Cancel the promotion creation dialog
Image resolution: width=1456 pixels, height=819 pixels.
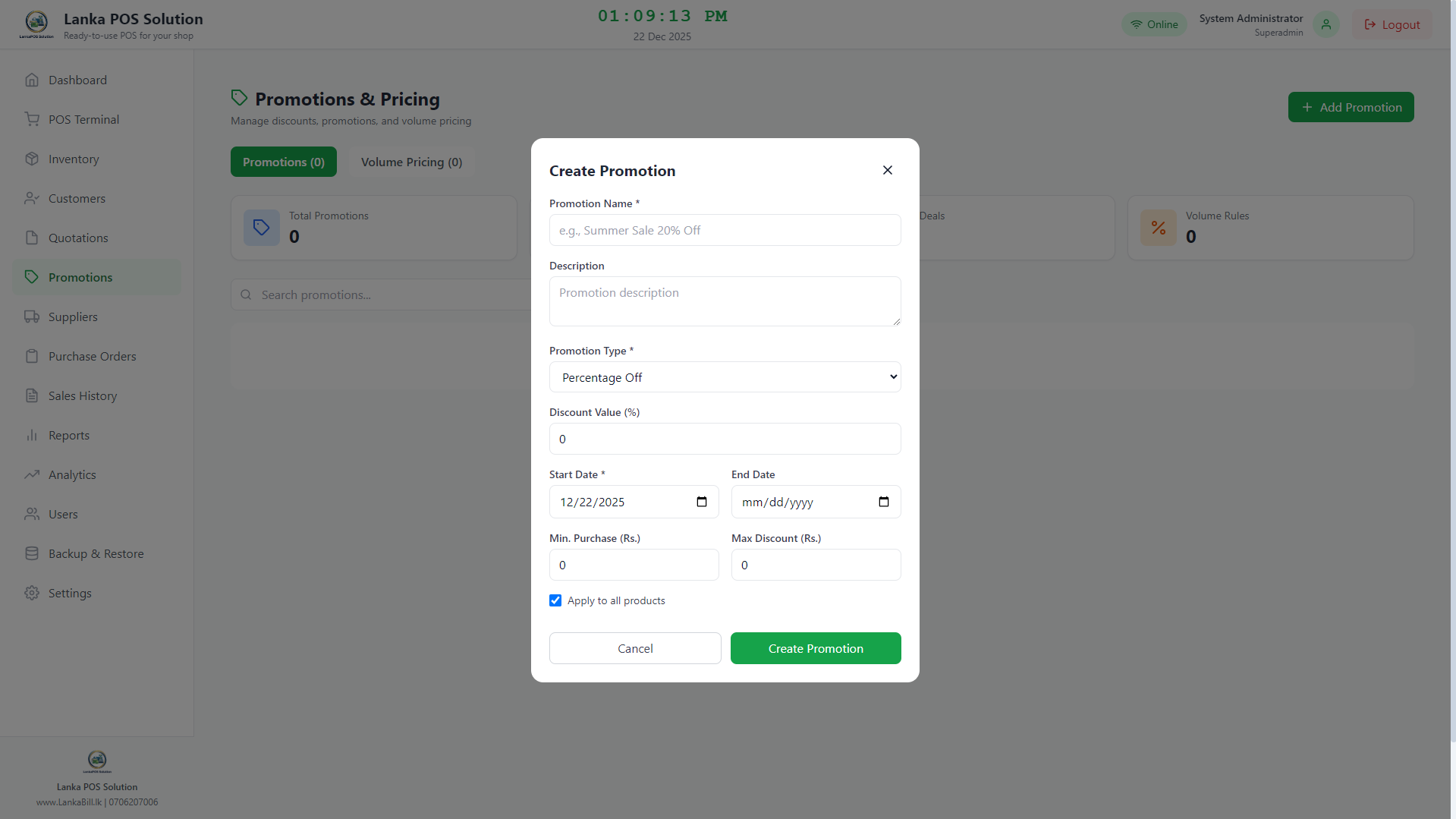pos(635,648)
